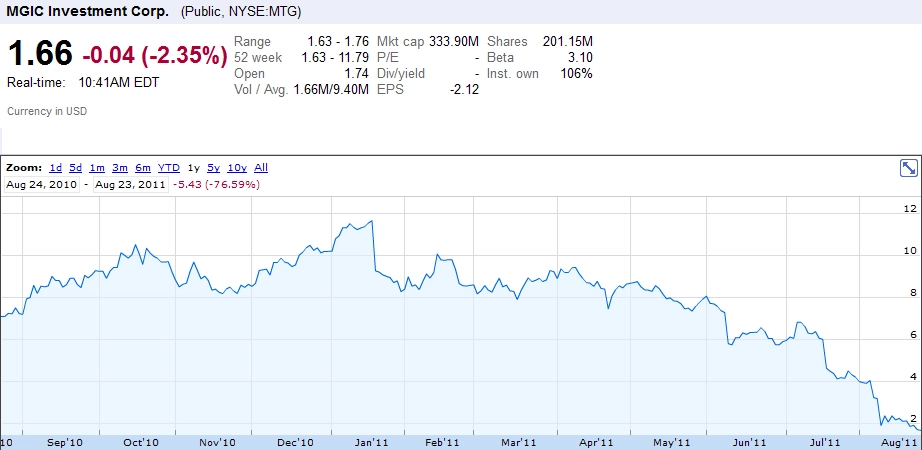
Task: Click the Jun'11 timeline label
Action: point(751,442)
